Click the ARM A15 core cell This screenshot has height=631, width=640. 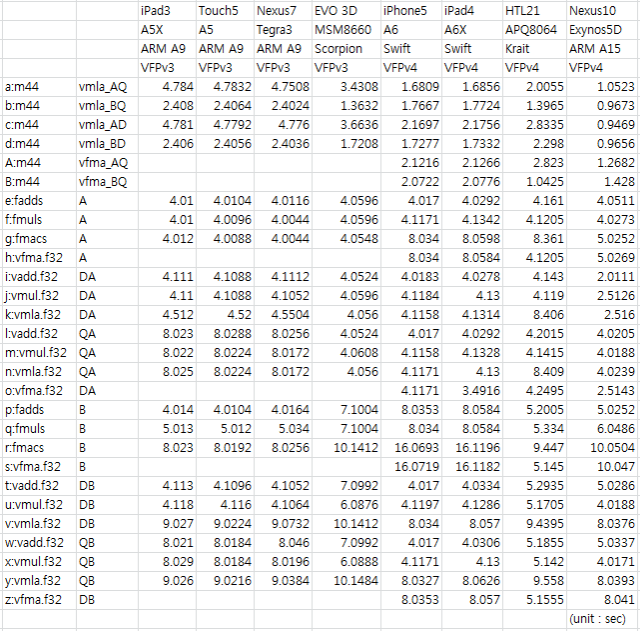pyautogui.click(x=602, y=49)
